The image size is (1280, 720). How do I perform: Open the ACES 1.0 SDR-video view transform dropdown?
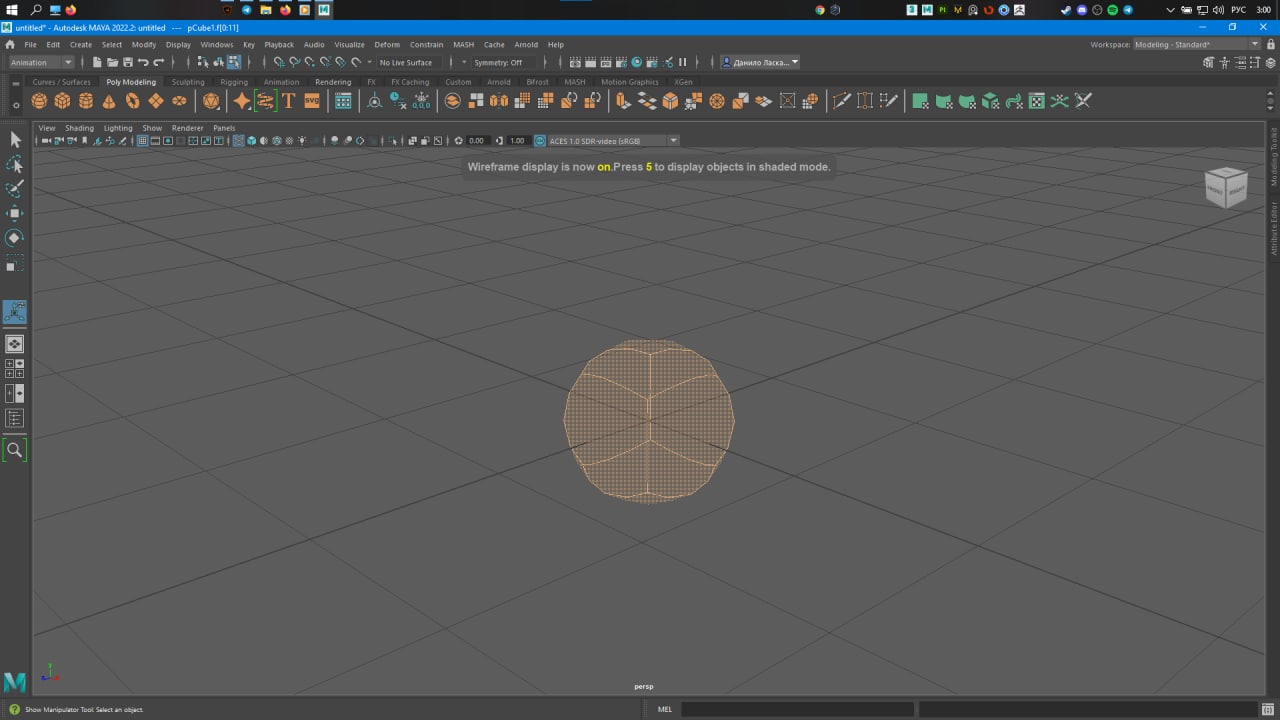coord(614,141)
